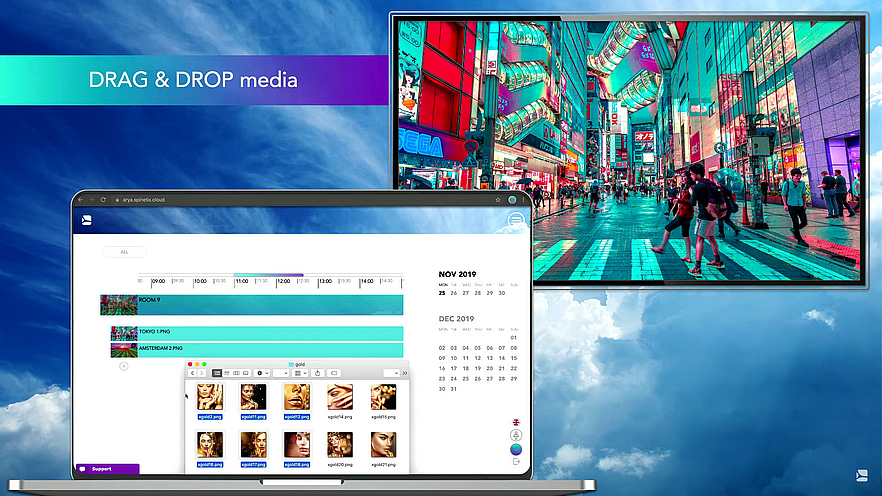Image resolution: width=882 pixels, height=496 pixels.
Task: Open the Finder group-by dropdown
Action: click(299, 373)
